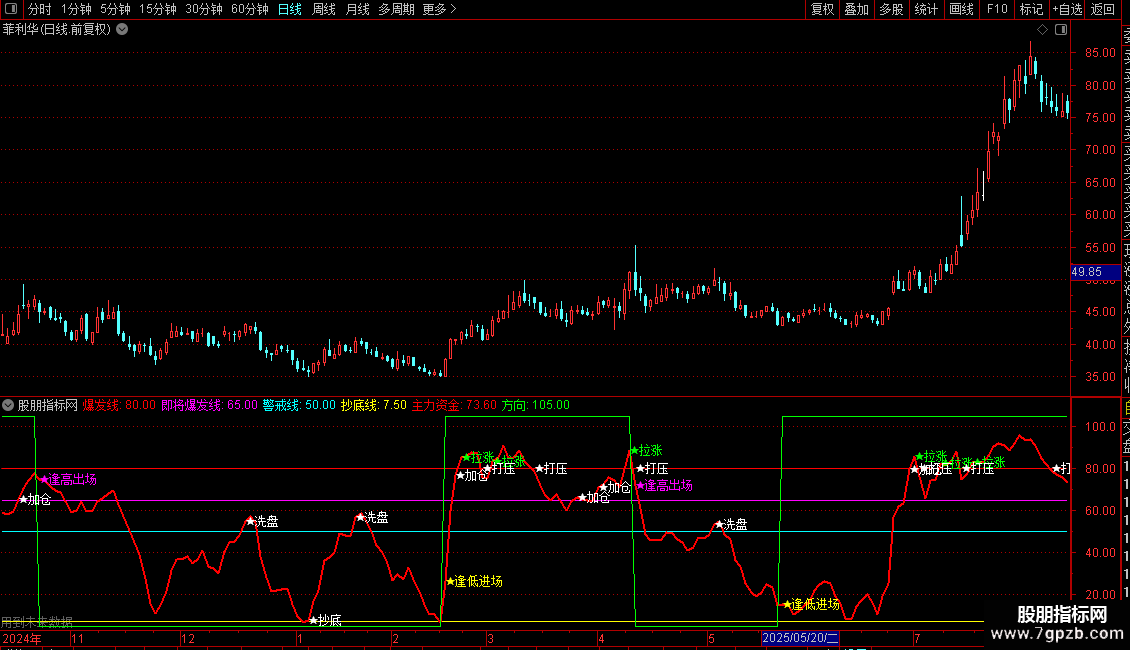Click the 85.00 price axis label
This screenshot has height=650, width=1130.
[x=1100, y=53]
